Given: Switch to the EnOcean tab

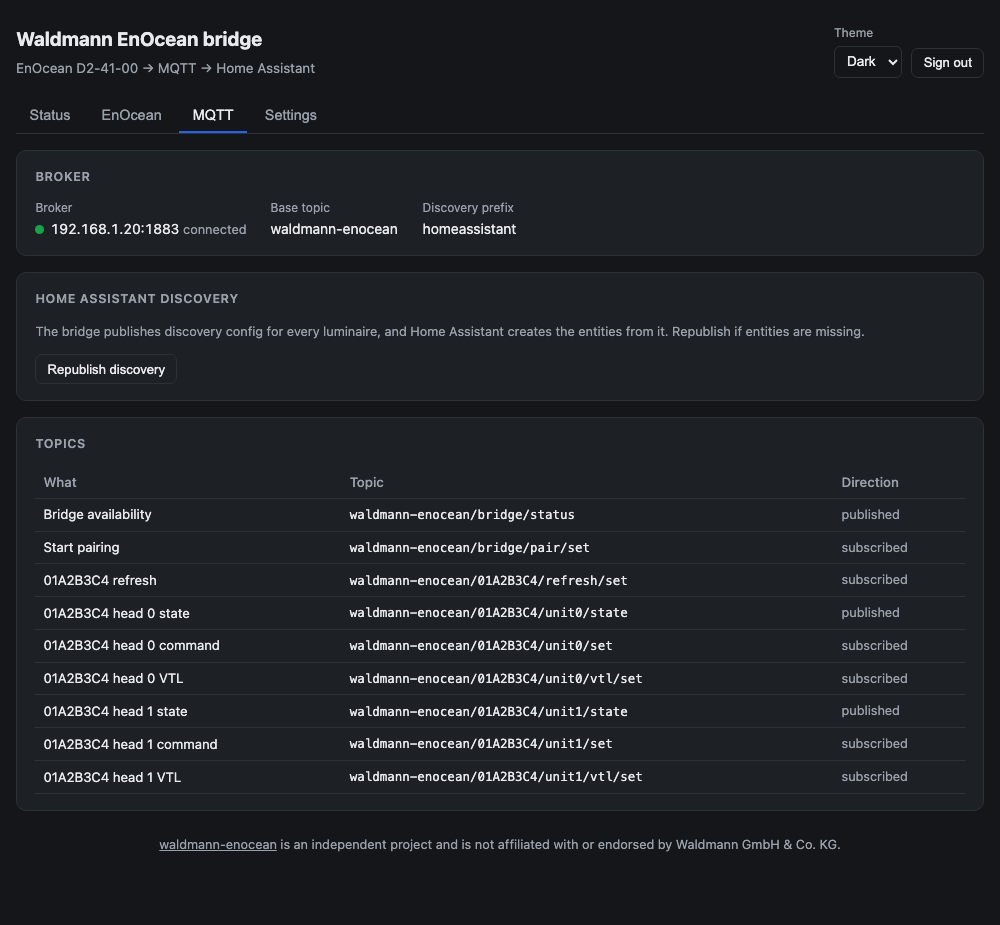Looking at the screenshot, I should (x=131, y=115).
